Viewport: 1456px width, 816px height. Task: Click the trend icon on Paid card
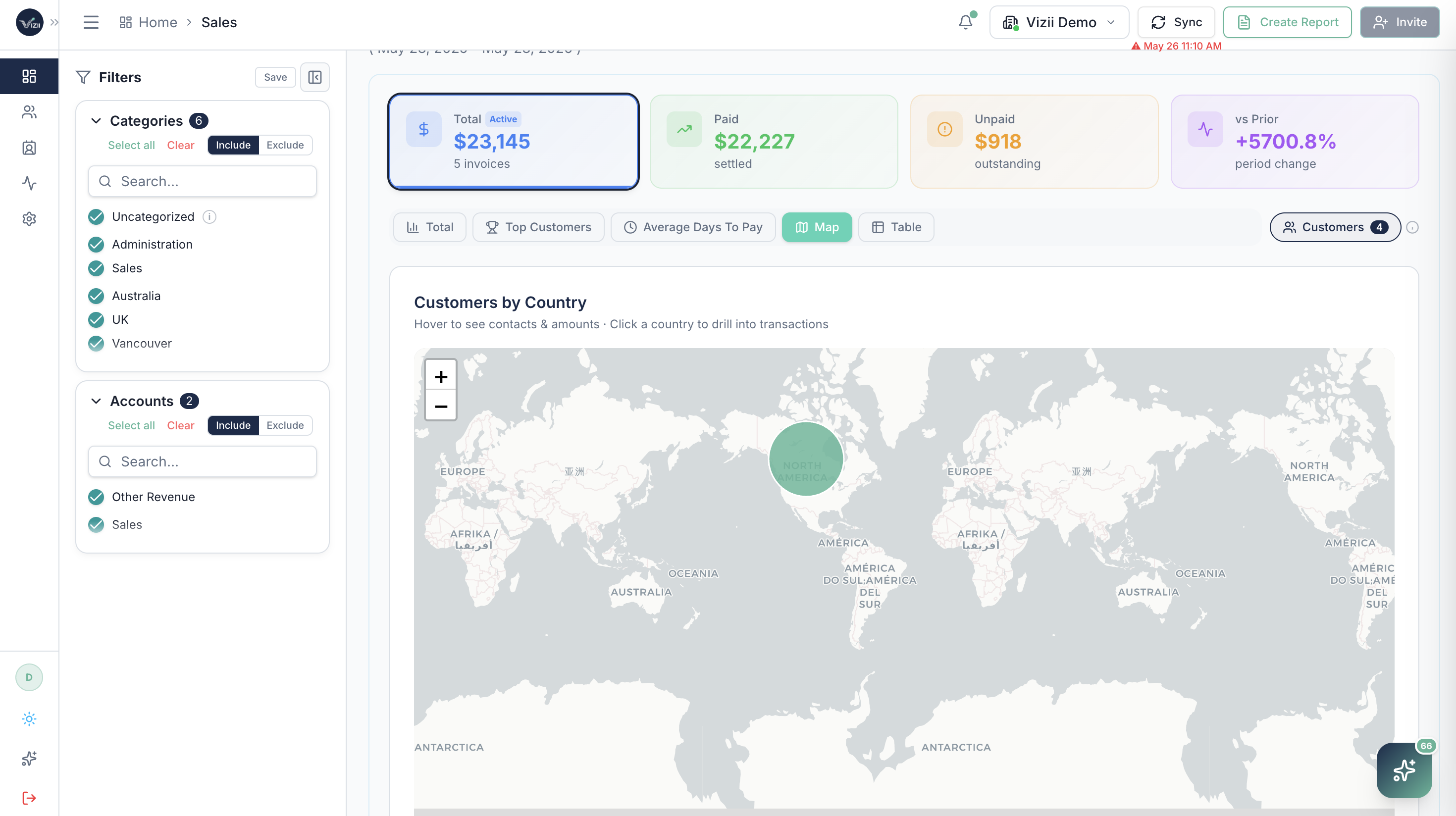684,129
